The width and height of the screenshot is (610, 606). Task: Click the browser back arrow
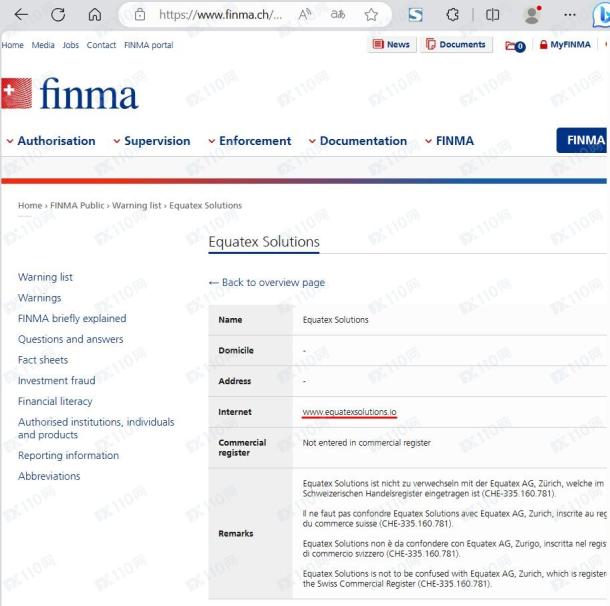click(x=21, y=15)
